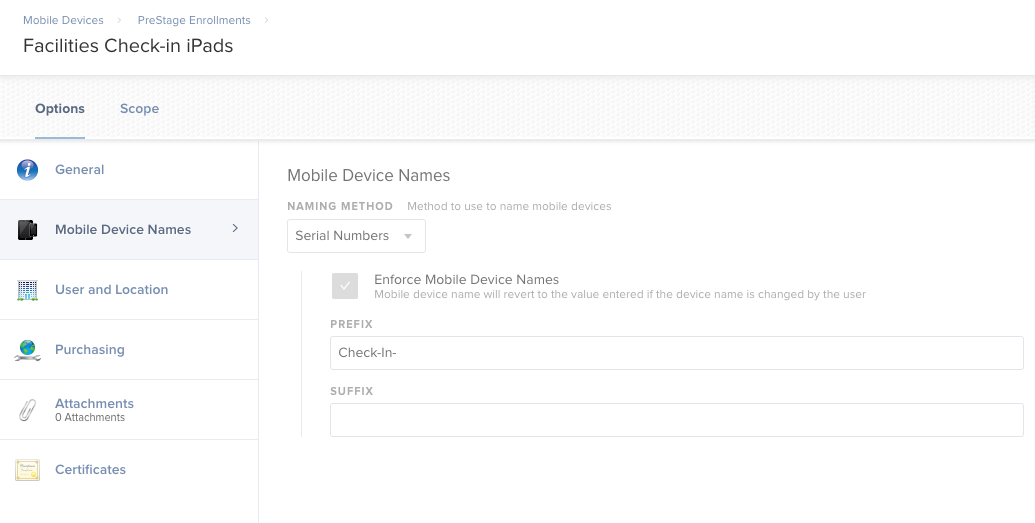
Task: Go to PreStage Enrollments breadcrumb
Action: (x=194, y=20)
